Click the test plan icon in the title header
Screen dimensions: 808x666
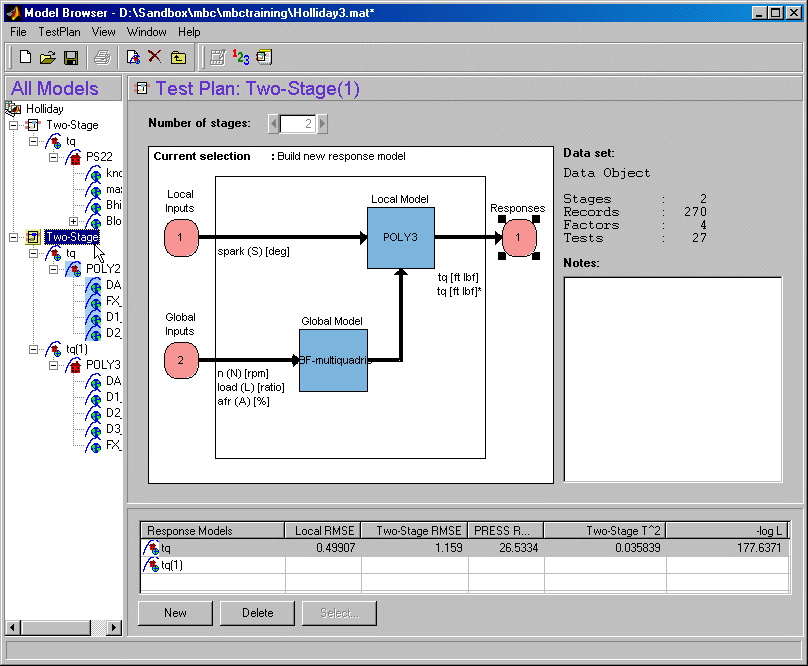[x=142, y=89]
